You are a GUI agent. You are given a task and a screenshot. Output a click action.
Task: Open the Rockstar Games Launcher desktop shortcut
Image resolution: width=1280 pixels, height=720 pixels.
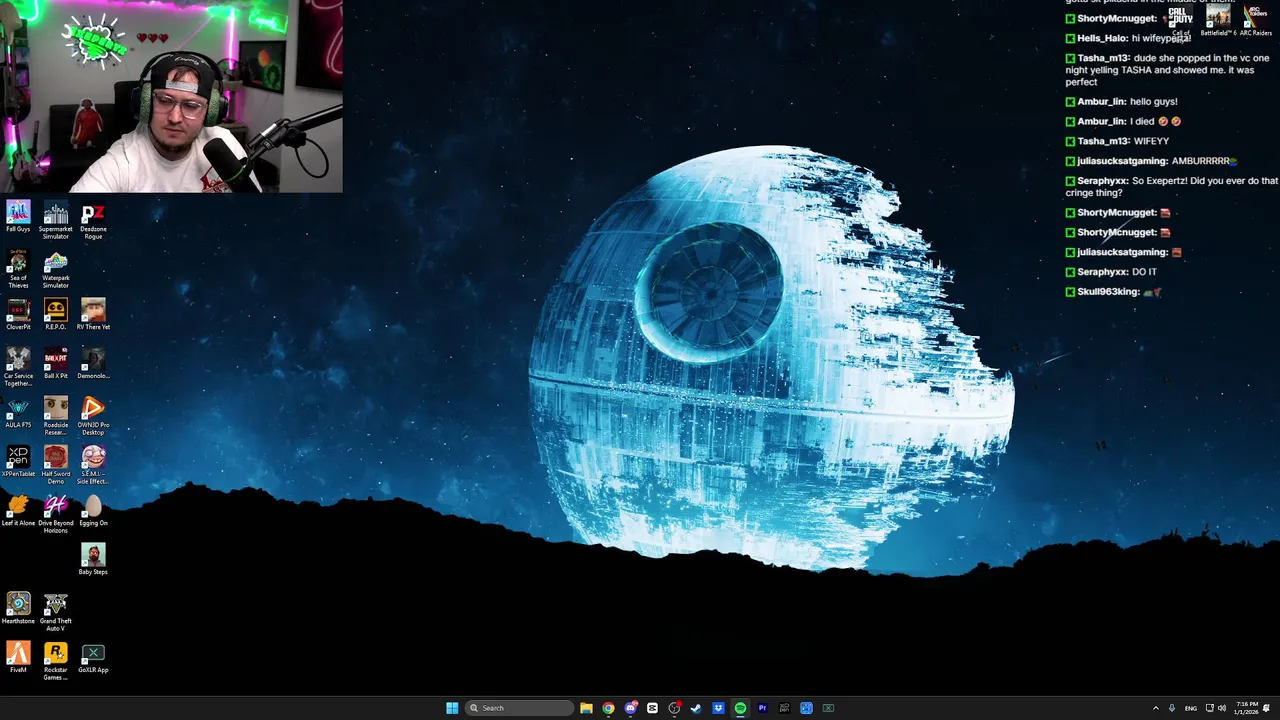pos(56,661)
